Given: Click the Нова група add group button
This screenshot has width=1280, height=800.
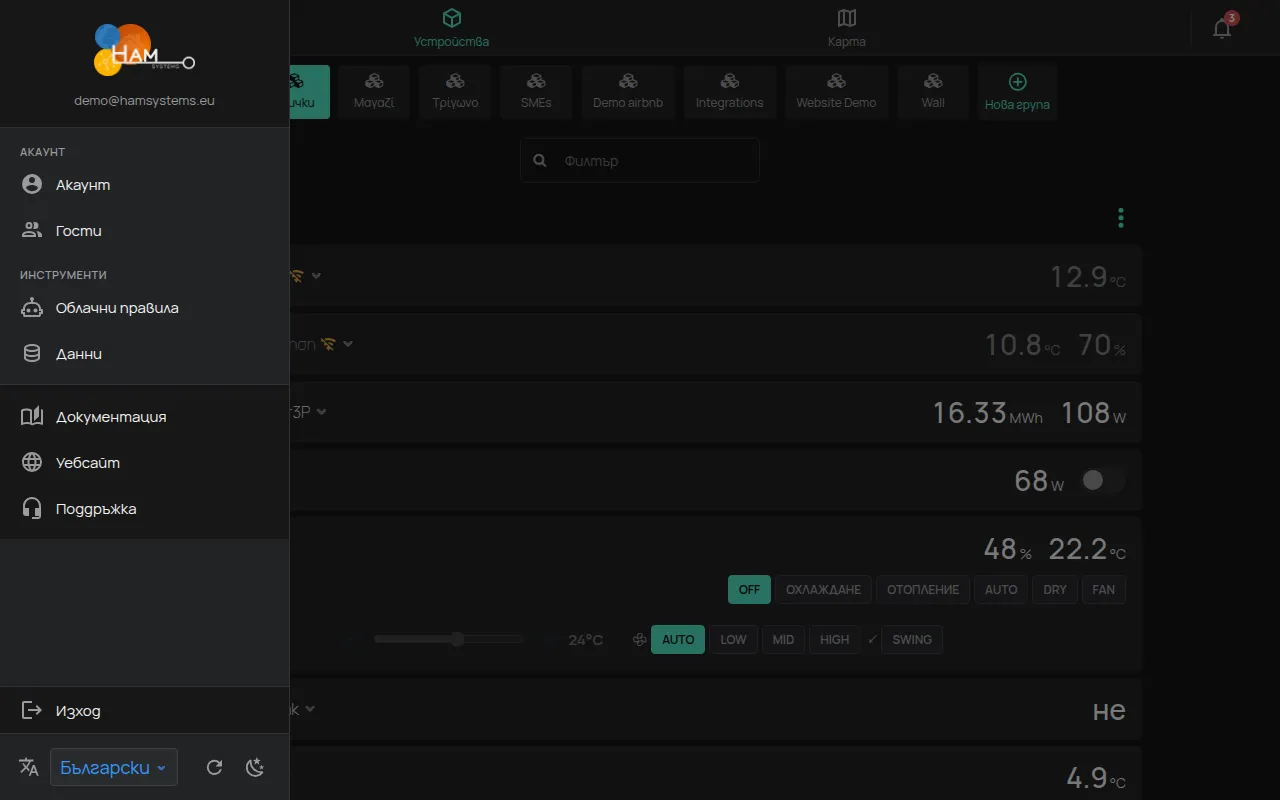Looking at the screenshot, I should [x=1017, y=92].
